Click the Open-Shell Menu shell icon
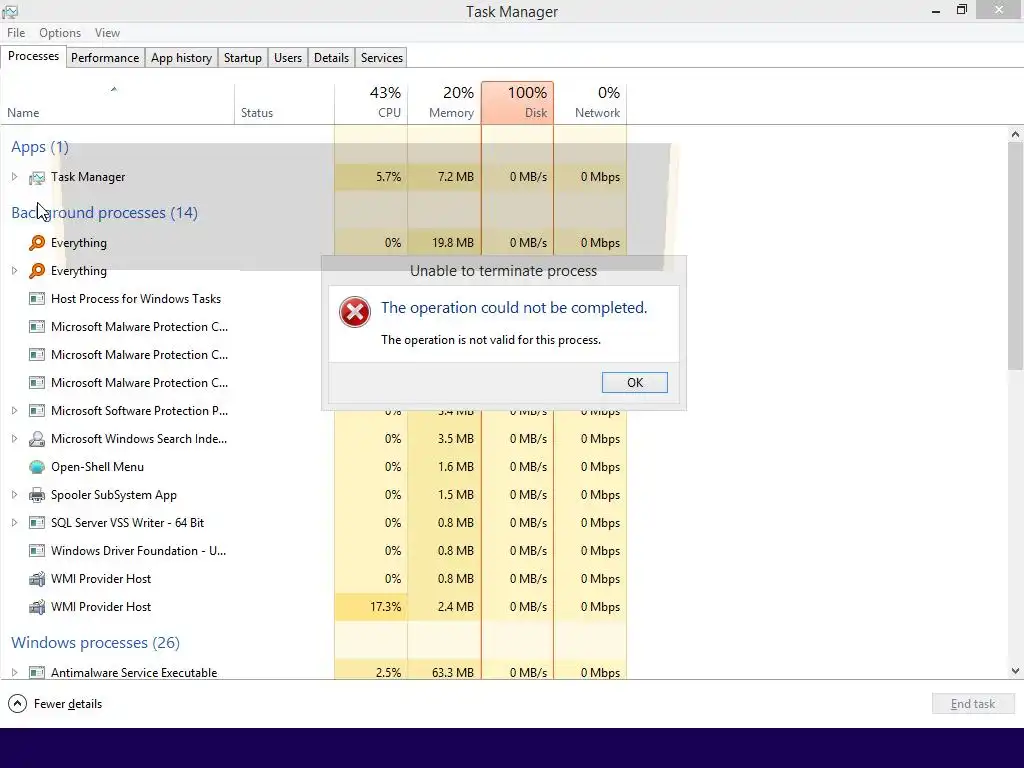The image size is (1024, 768). 37,467
